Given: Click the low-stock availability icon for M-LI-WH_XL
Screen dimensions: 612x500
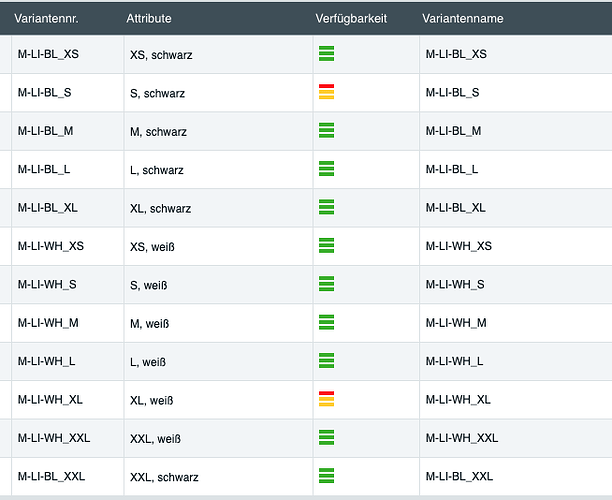Looking at the screenshot, I should pyautogui.click(x=326, y=399).
